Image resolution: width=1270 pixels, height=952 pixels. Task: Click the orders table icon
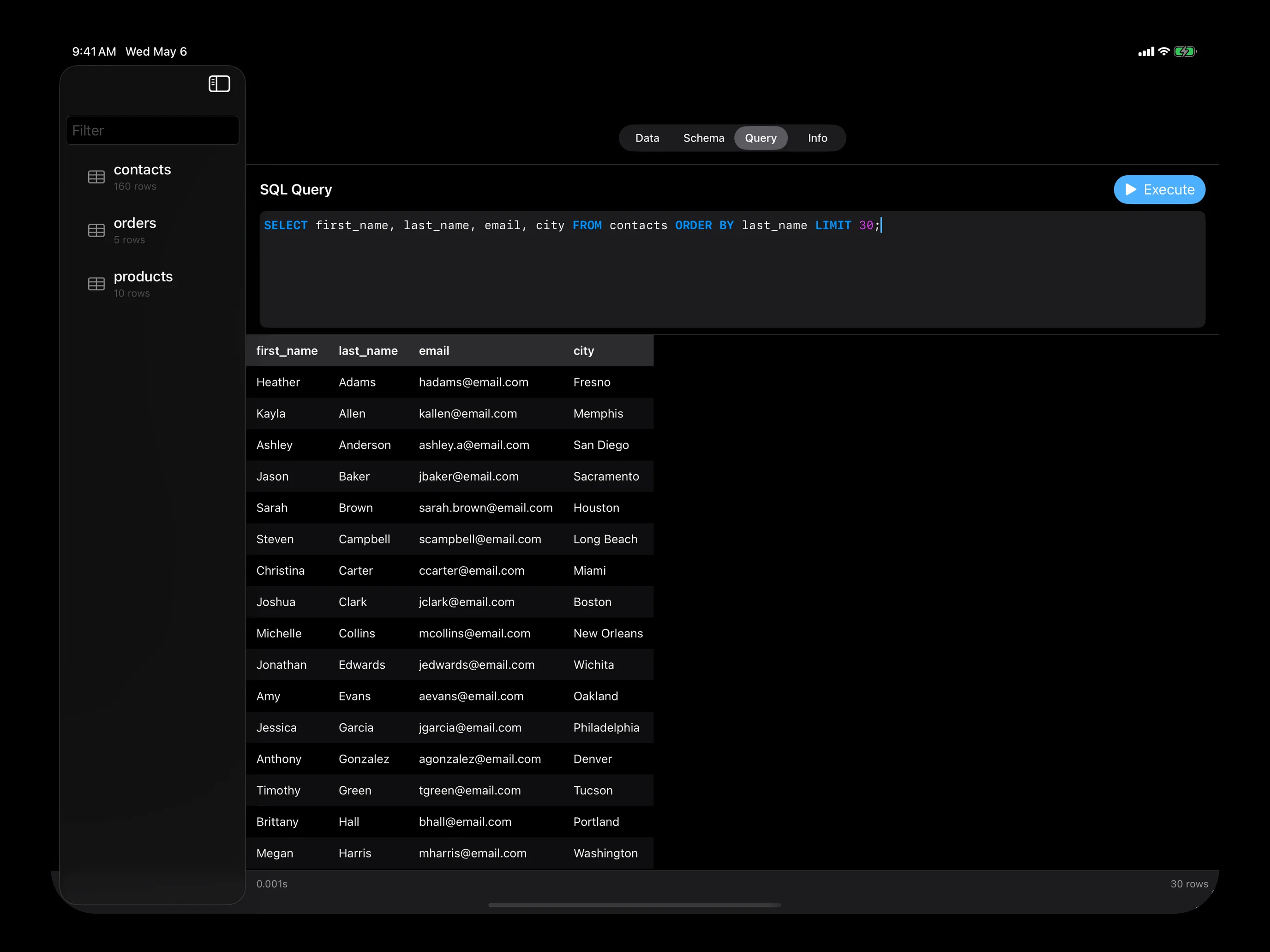tap(96, 230)
